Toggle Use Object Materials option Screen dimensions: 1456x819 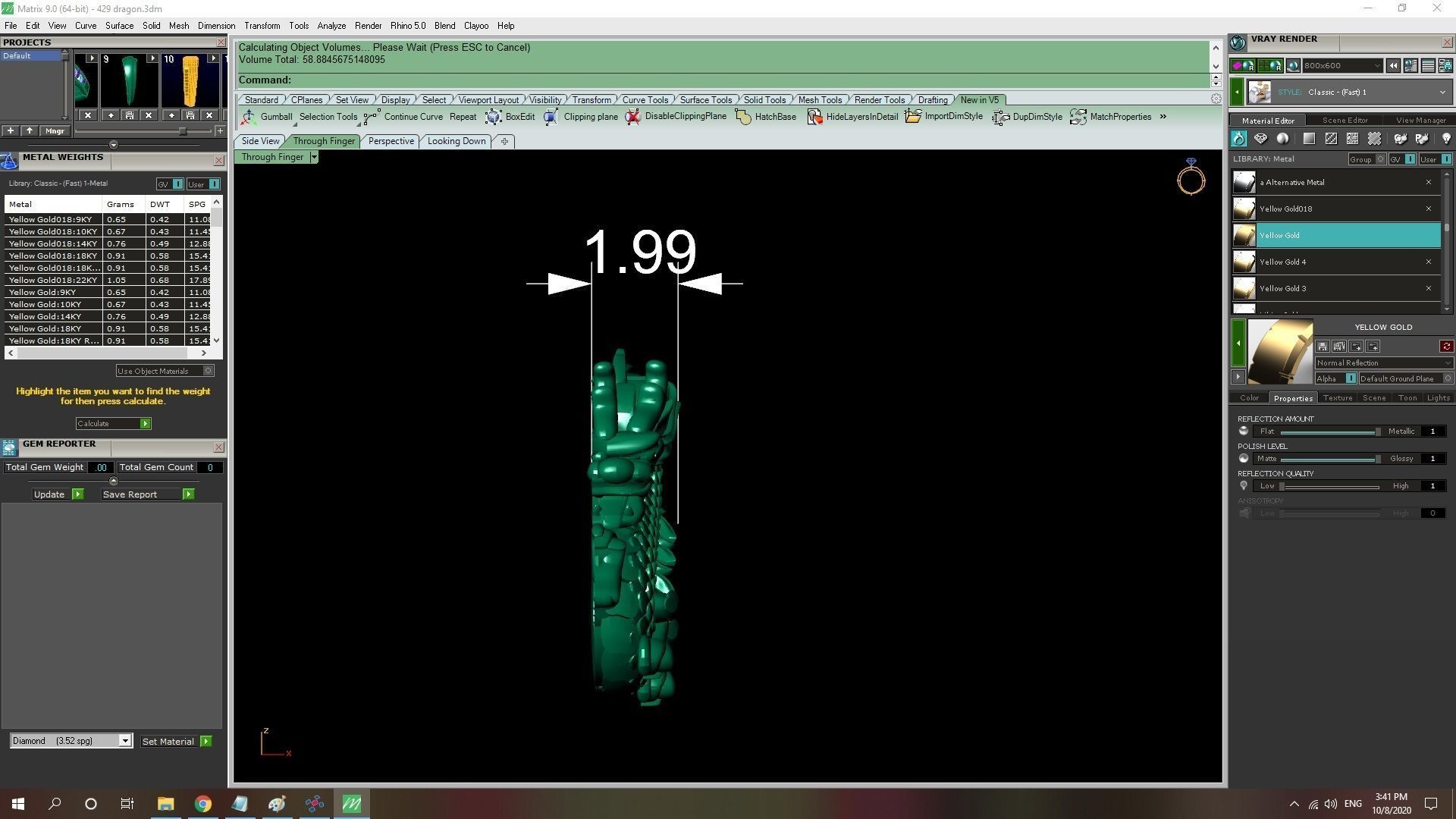[209, 371]
